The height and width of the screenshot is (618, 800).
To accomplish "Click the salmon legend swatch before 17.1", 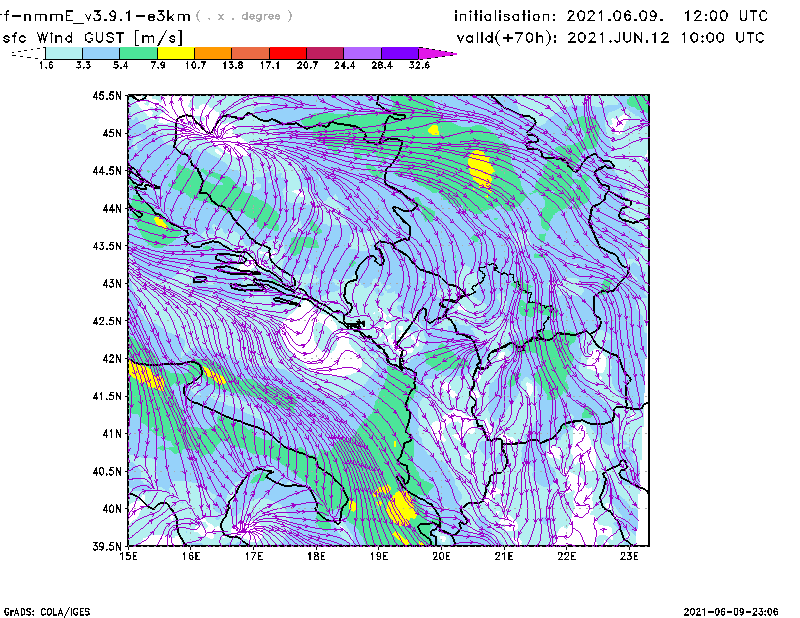I will tap(251, 53).
